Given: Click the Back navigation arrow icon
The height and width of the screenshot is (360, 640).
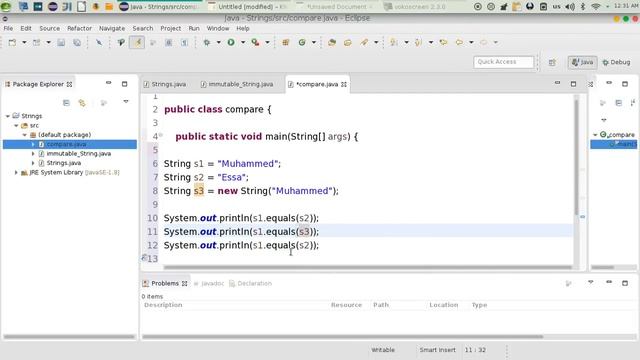Looking at the screenshot, I should pyautogui.click(x=460, y=42).
